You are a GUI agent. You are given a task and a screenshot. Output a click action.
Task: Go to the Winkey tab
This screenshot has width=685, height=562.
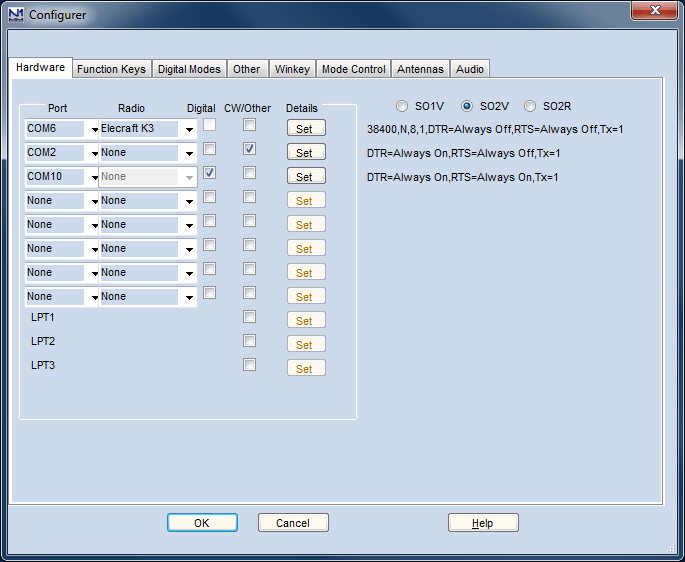[x=292, y=69]
